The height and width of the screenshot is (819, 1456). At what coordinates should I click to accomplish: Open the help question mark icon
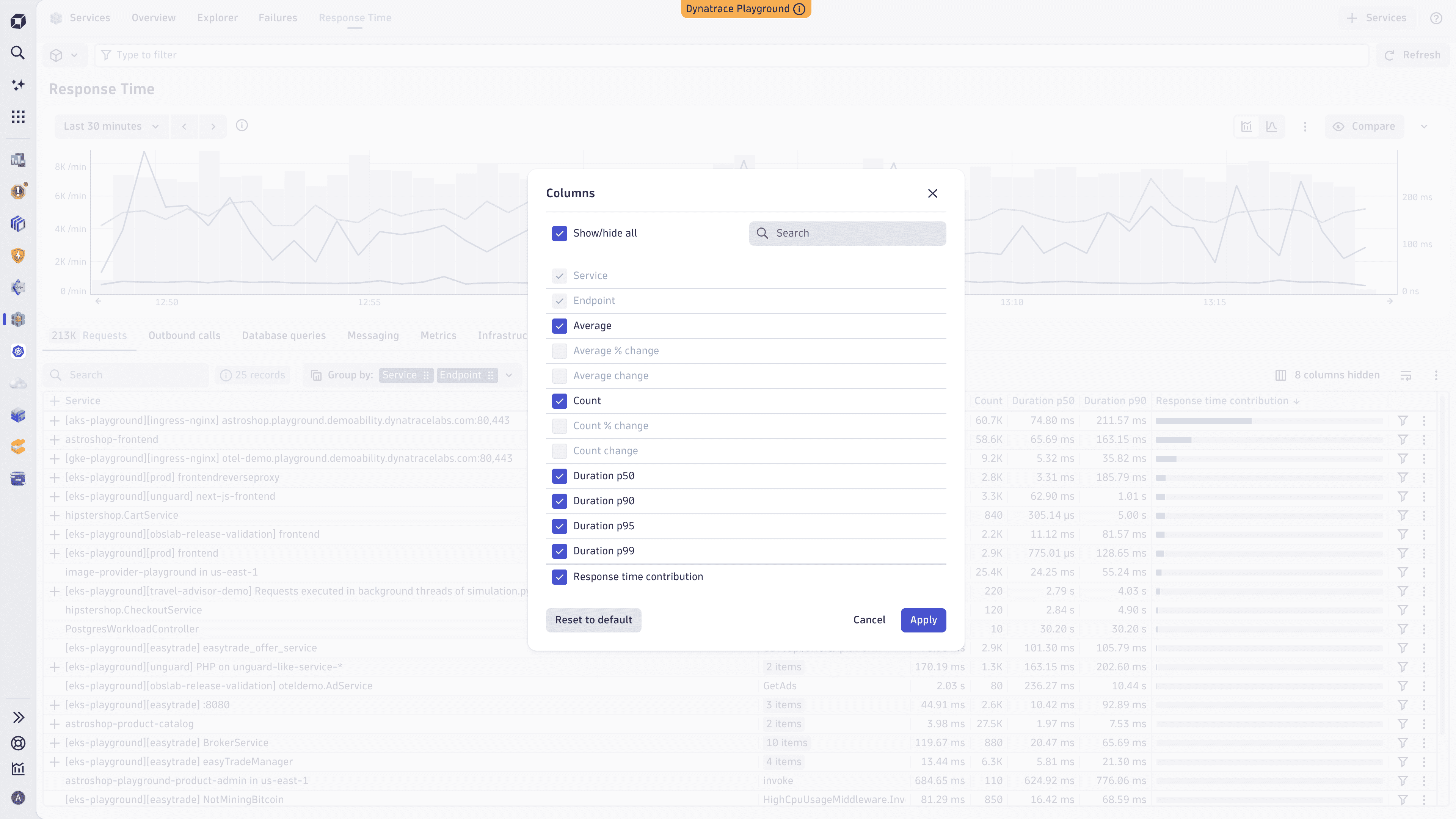[x=1436, y=18]
